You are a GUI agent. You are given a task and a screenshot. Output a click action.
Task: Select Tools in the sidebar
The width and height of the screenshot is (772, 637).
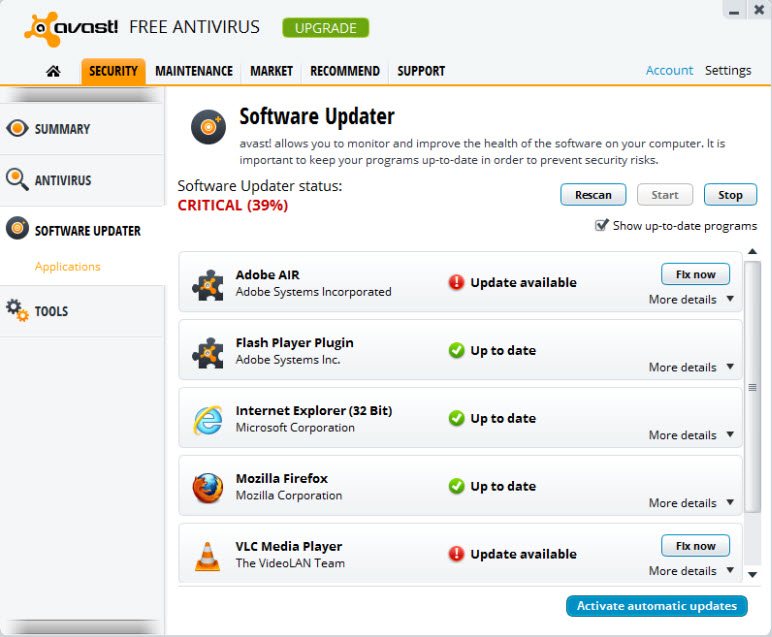[82, 311]
